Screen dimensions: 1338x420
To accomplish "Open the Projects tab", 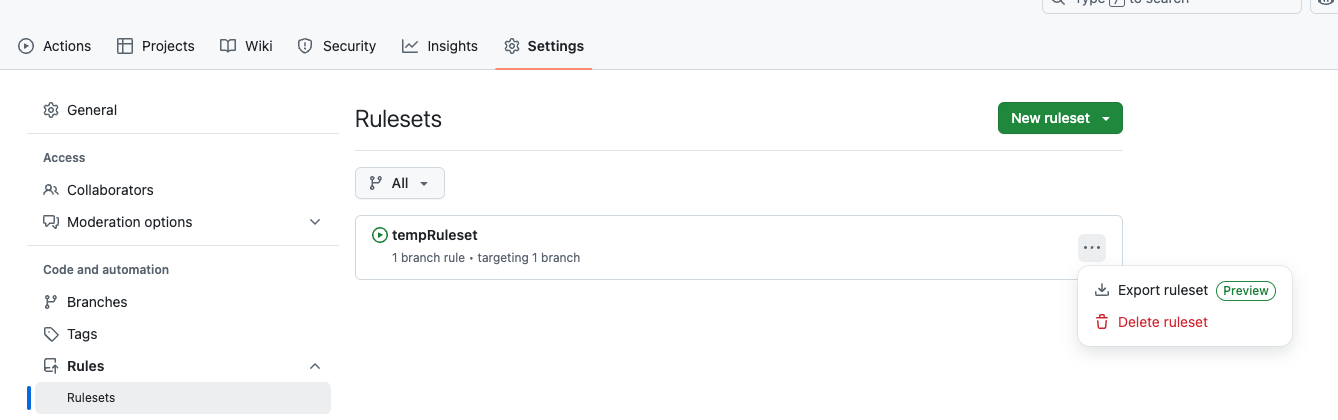I will [x=155, y=46].
